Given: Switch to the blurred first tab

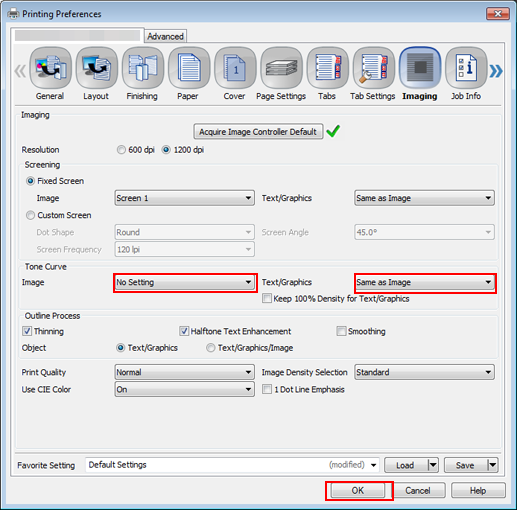Looking at the screenshot, I should click(77, 35).
